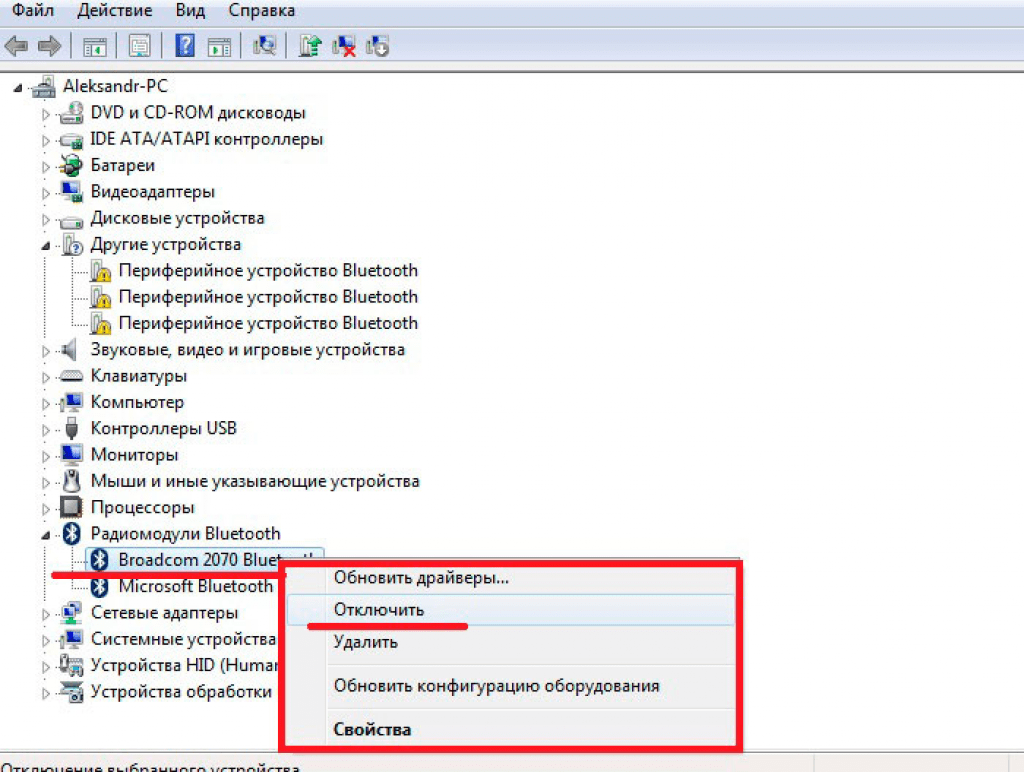Expand the Мониторы category

[45, 457]
